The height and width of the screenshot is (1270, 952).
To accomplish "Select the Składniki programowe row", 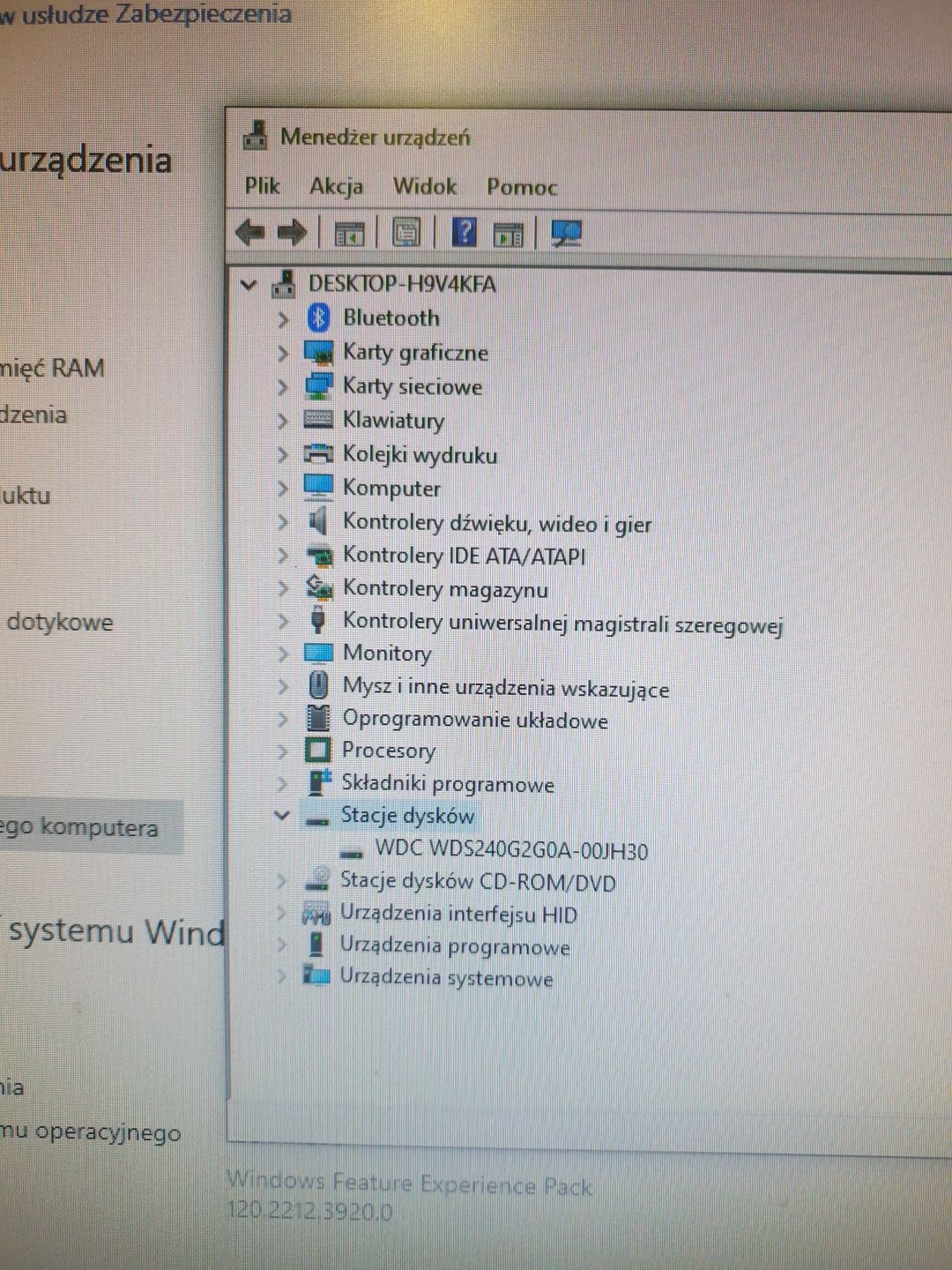I will tap(448, 783).
